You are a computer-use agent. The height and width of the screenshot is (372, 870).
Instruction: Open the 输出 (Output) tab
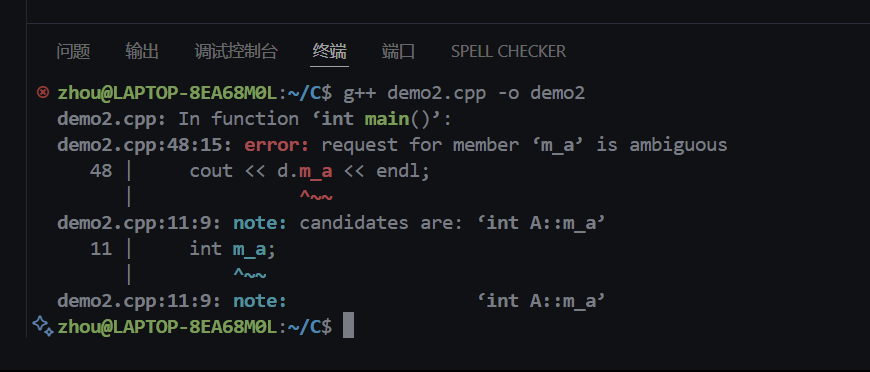[142, 52]
